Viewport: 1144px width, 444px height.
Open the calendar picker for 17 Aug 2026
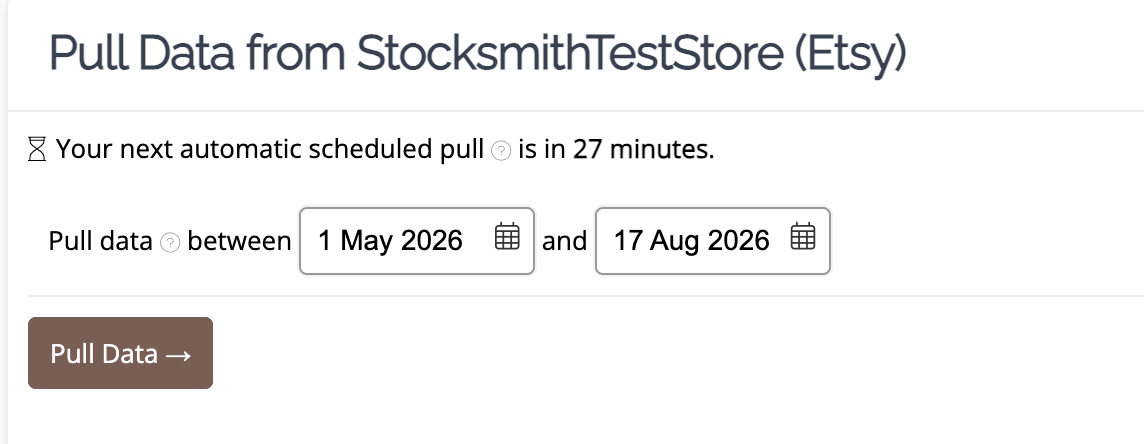[x=803, y=237]
